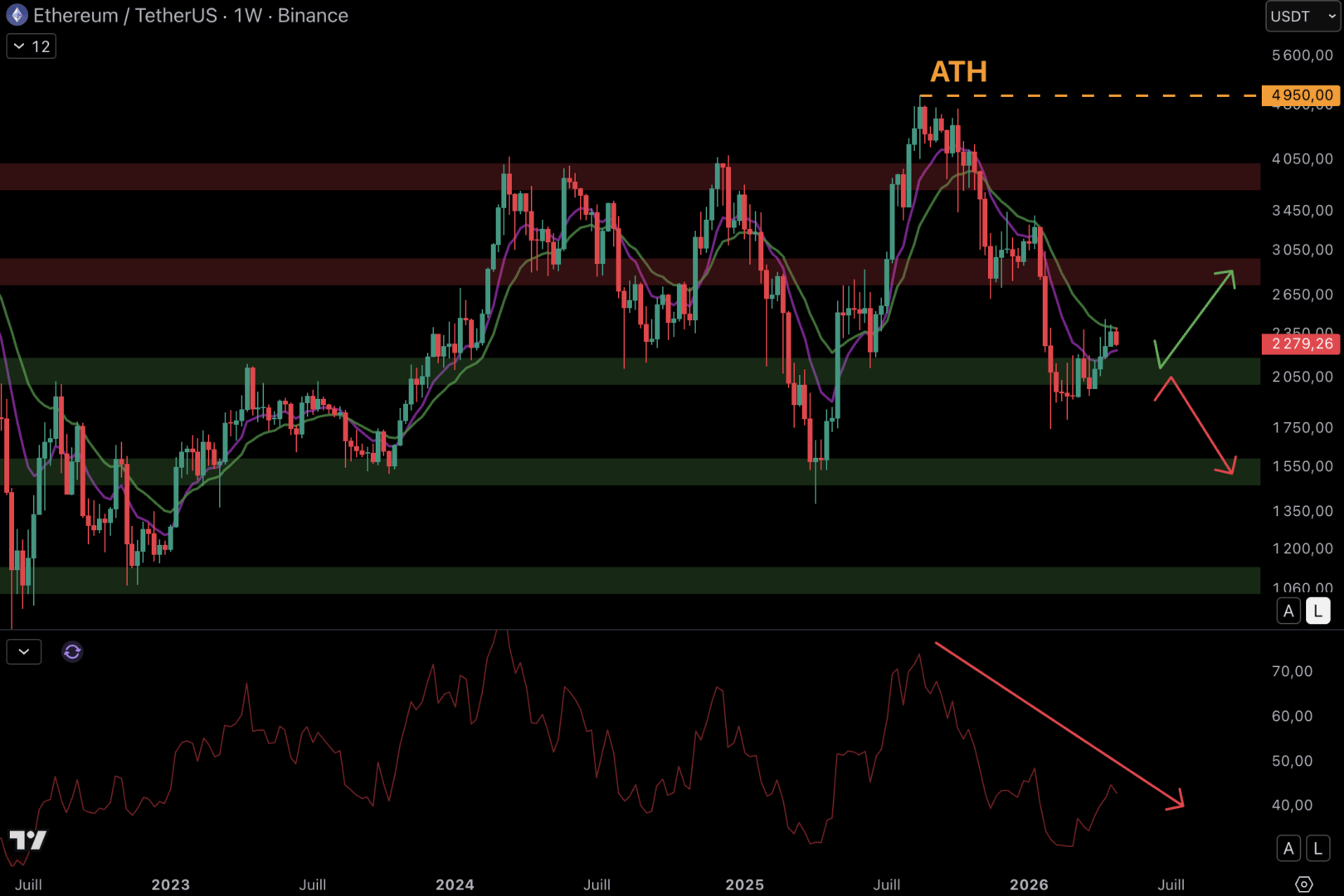
Task: Select the topmost red resistance zone rectangle
Action: click(x=631, y=177)
